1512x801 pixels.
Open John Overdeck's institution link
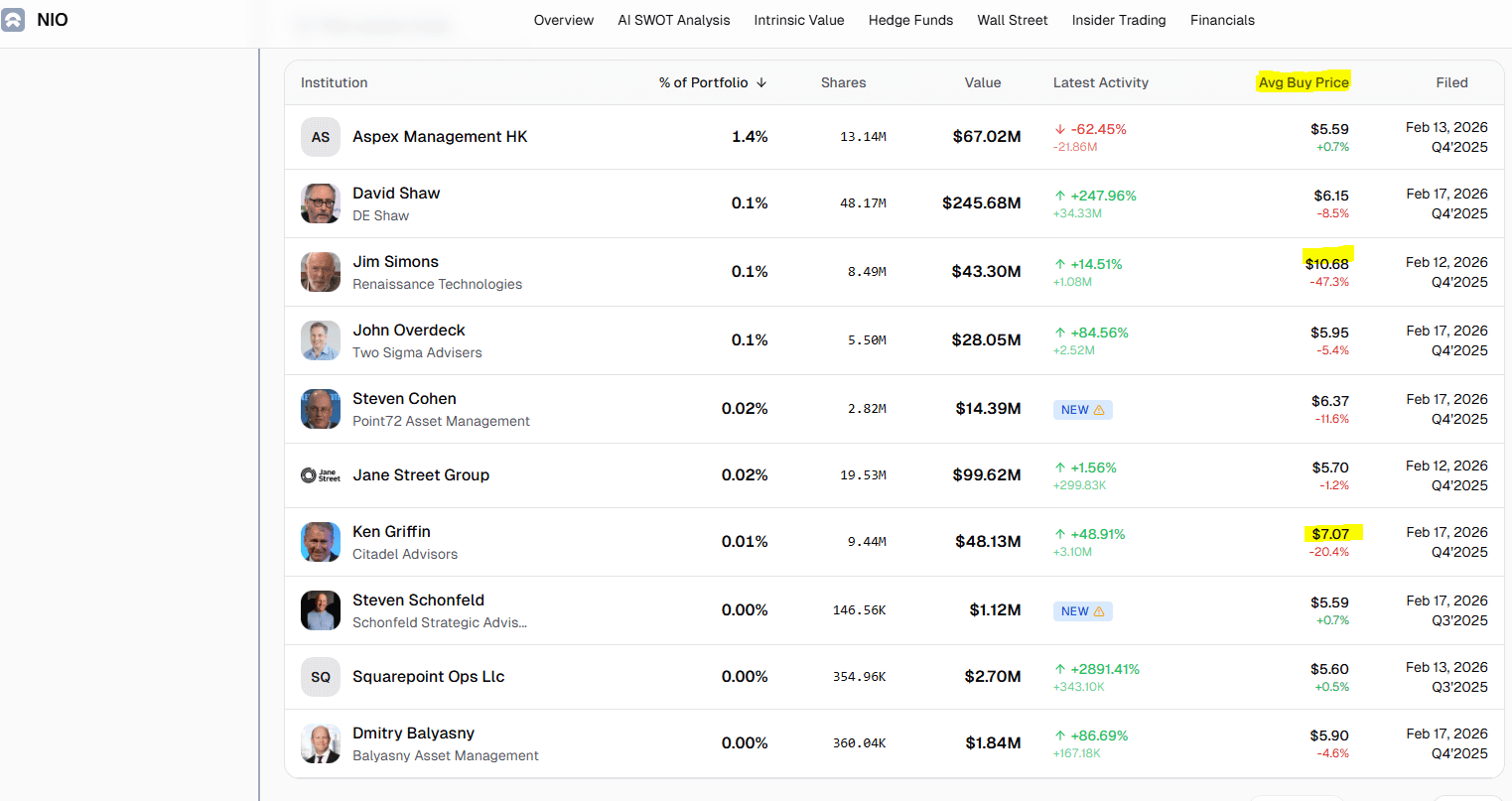tap(408, 331)
